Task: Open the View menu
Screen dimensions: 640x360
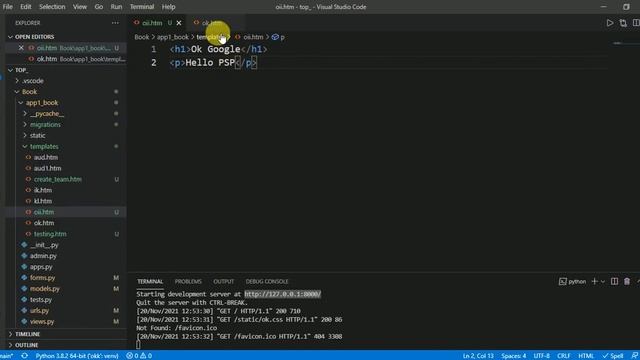Action: pos(80,7)
